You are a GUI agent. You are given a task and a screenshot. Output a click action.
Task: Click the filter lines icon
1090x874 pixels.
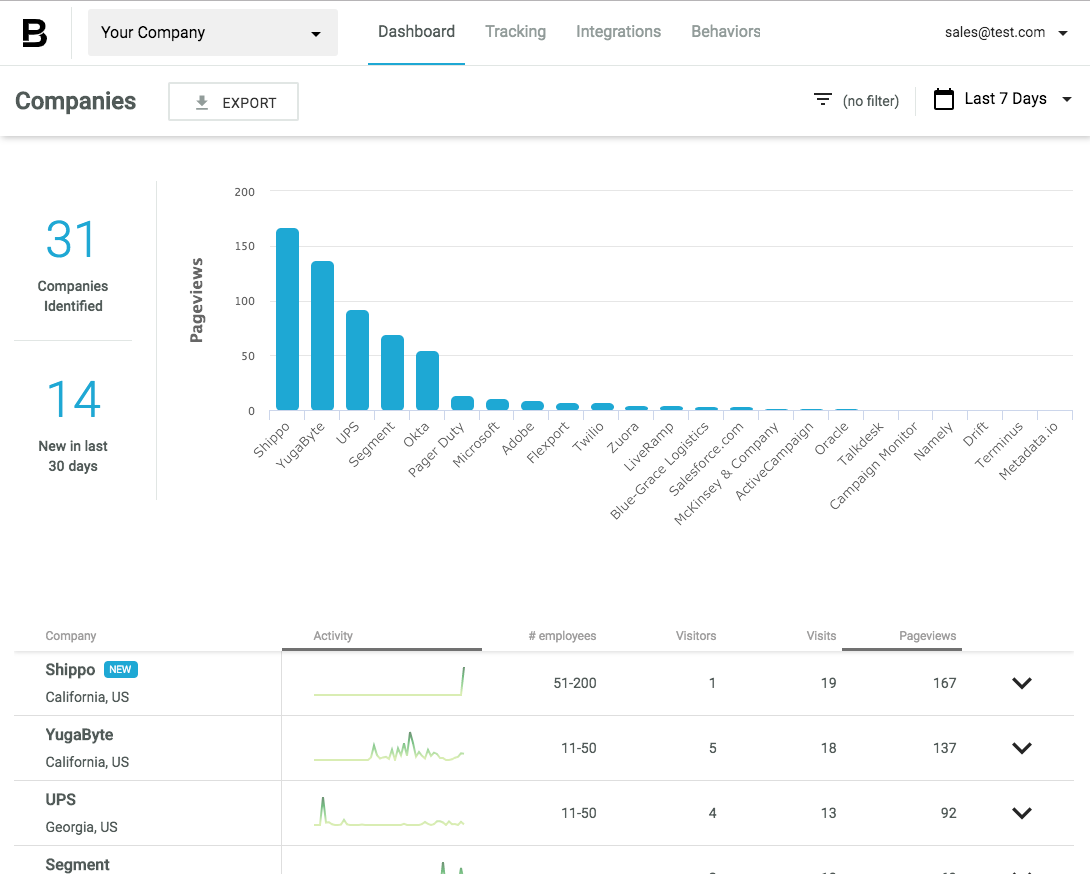pos(822,100)
